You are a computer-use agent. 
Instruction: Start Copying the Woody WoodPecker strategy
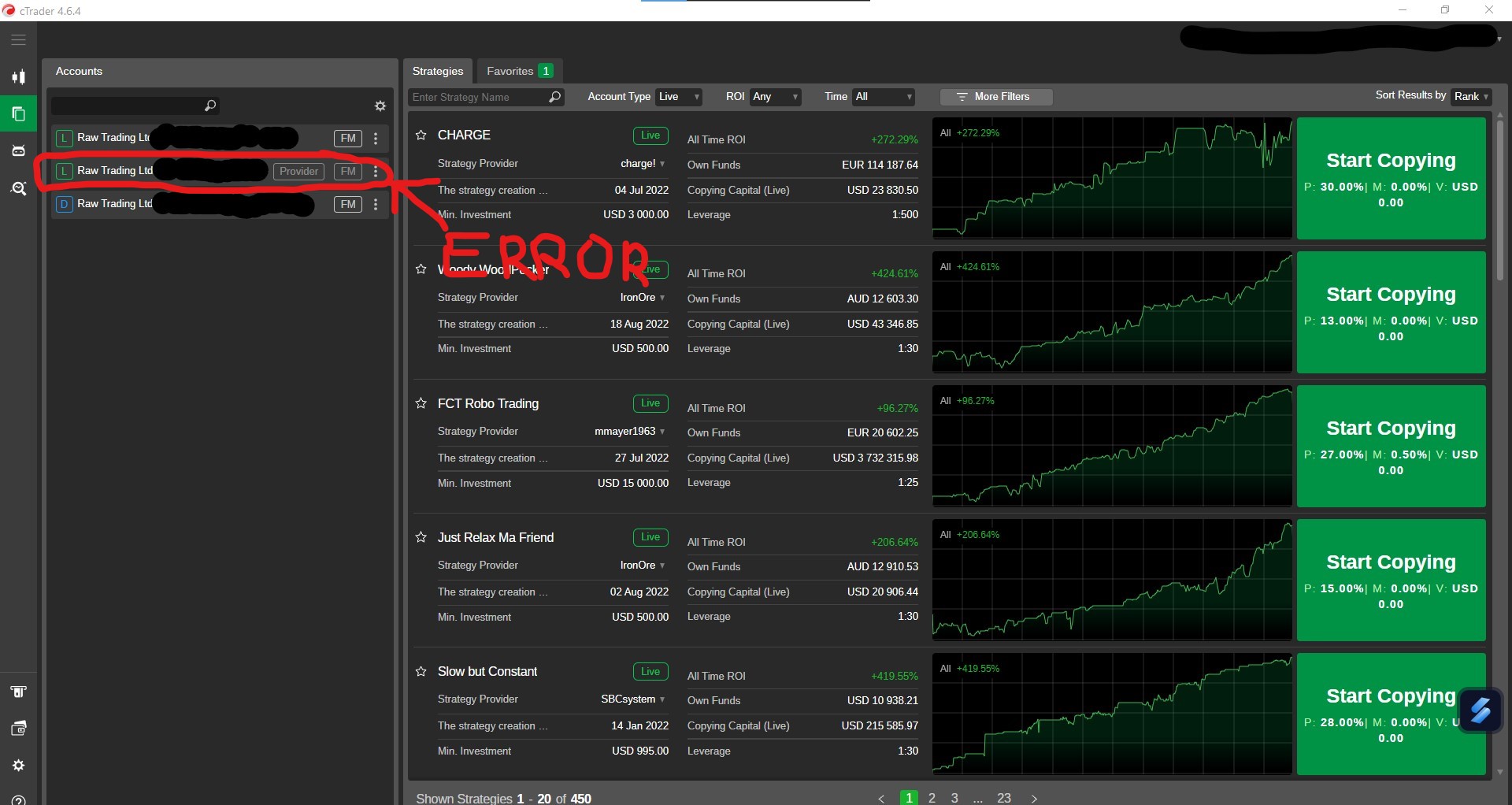tap(1391, 313)
